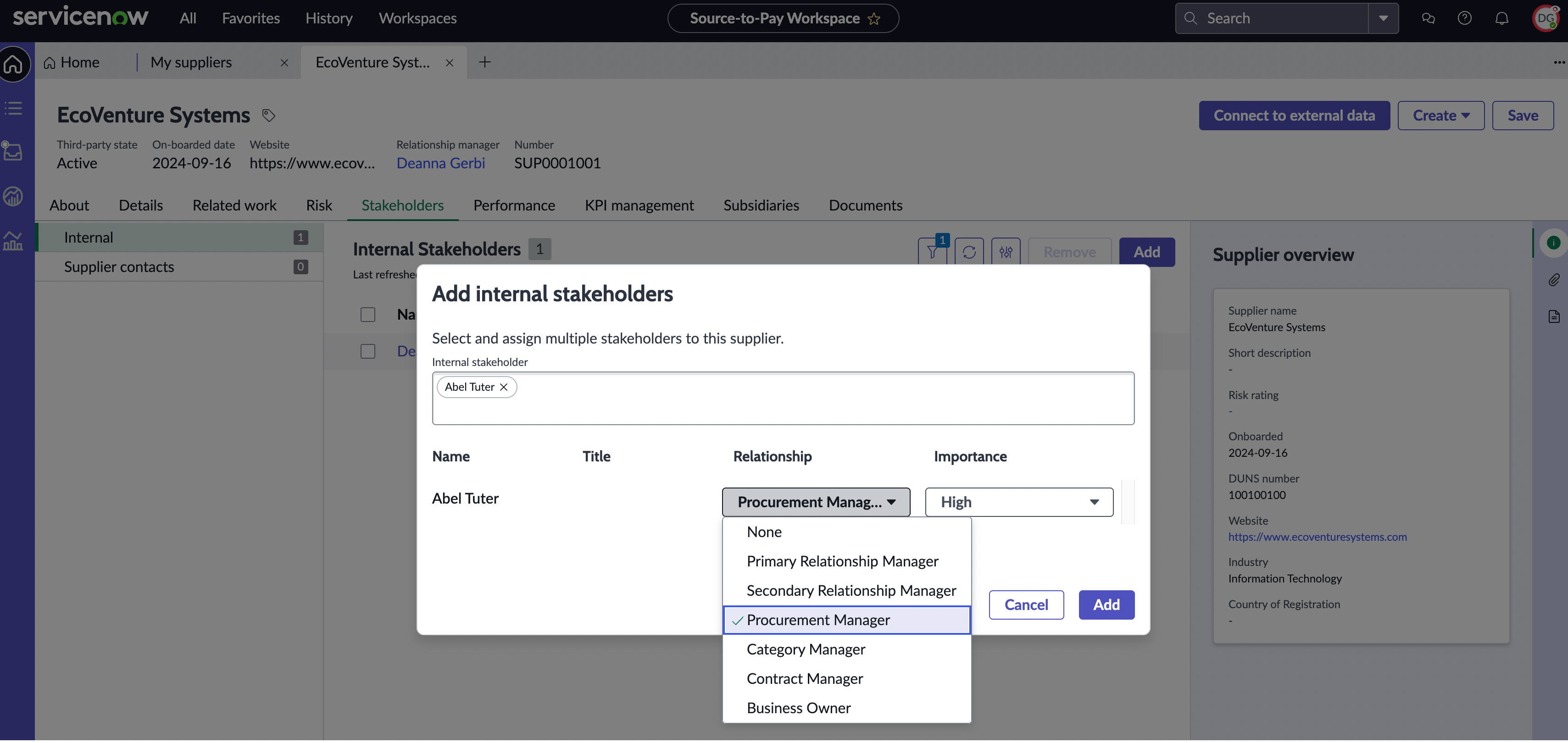The height and width of the screenshot is (743, 1568).
Task: Open the attachments paperclip icon
Action: (x=1553, y=280)
